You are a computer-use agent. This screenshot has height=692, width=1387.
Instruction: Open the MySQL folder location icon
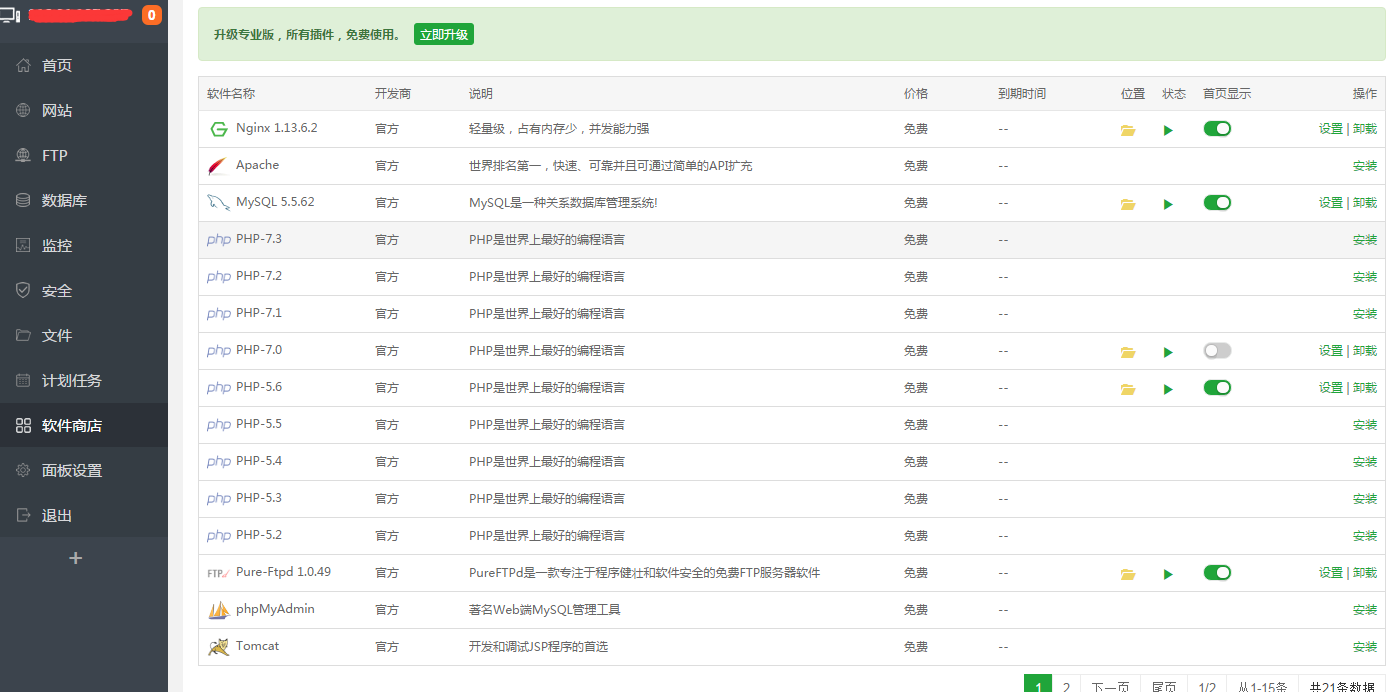coord(1128,204)
